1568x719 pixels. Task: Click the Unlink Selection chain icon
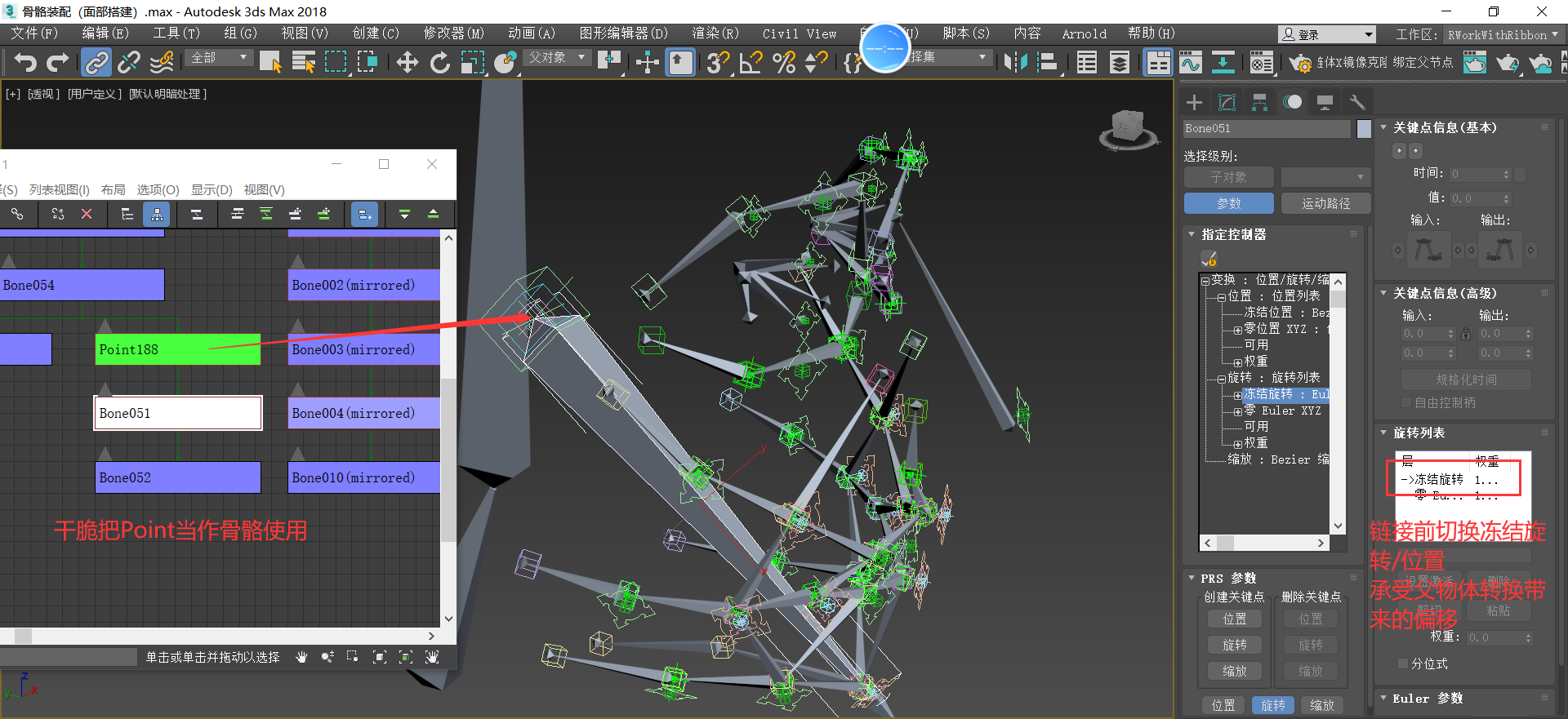[x=129, y=62]
